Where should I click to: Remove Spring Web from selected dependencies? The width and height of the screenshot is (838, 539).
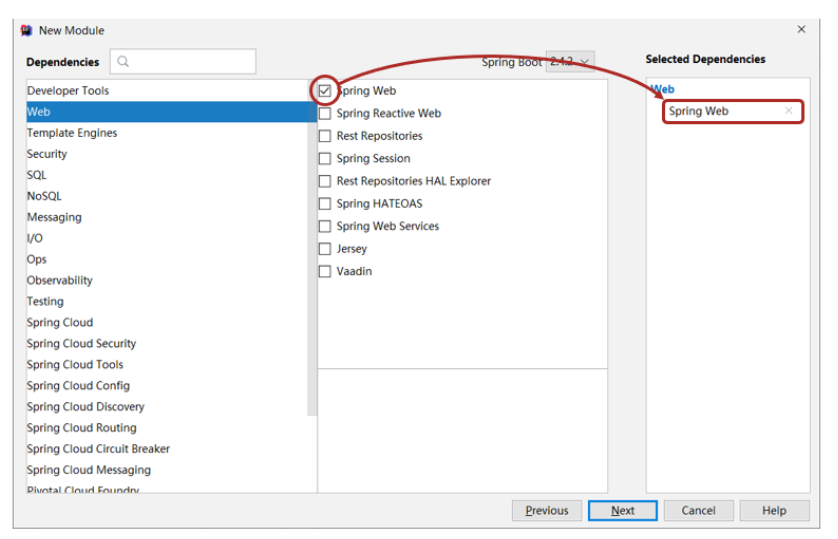coord(788,111)
